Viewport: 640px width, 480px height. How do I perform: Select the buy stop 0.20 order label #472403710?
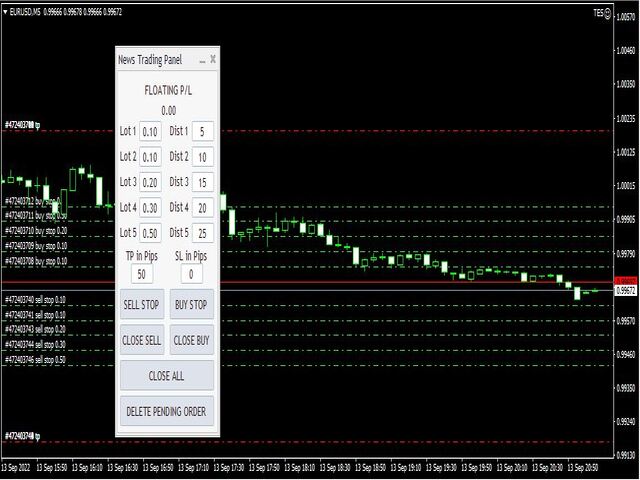36,231
